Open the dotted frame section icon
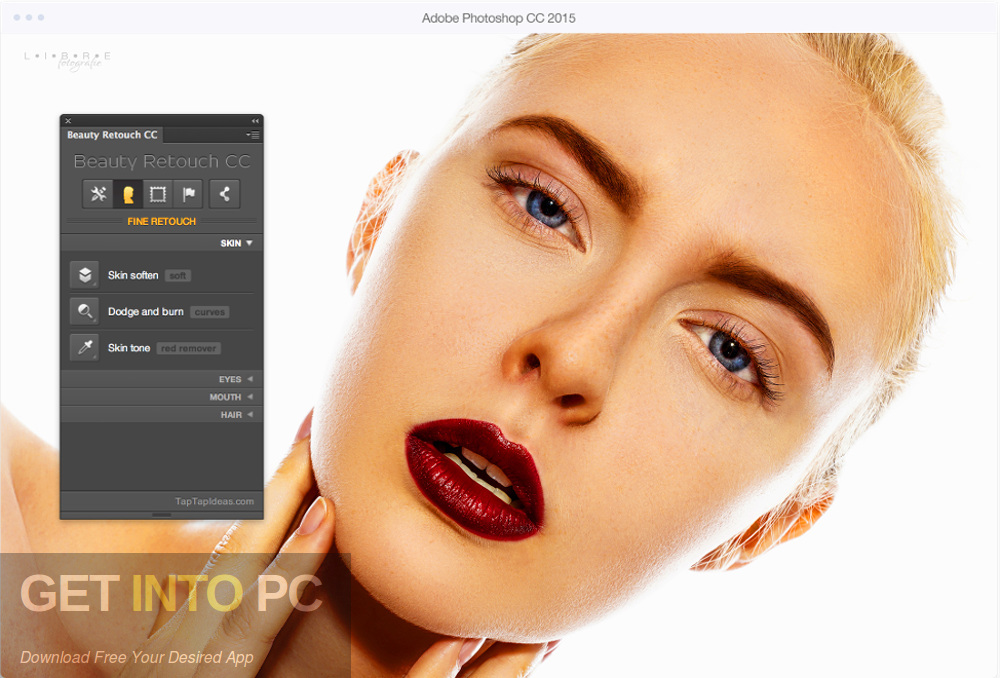1000x678 pixels. 158,194
